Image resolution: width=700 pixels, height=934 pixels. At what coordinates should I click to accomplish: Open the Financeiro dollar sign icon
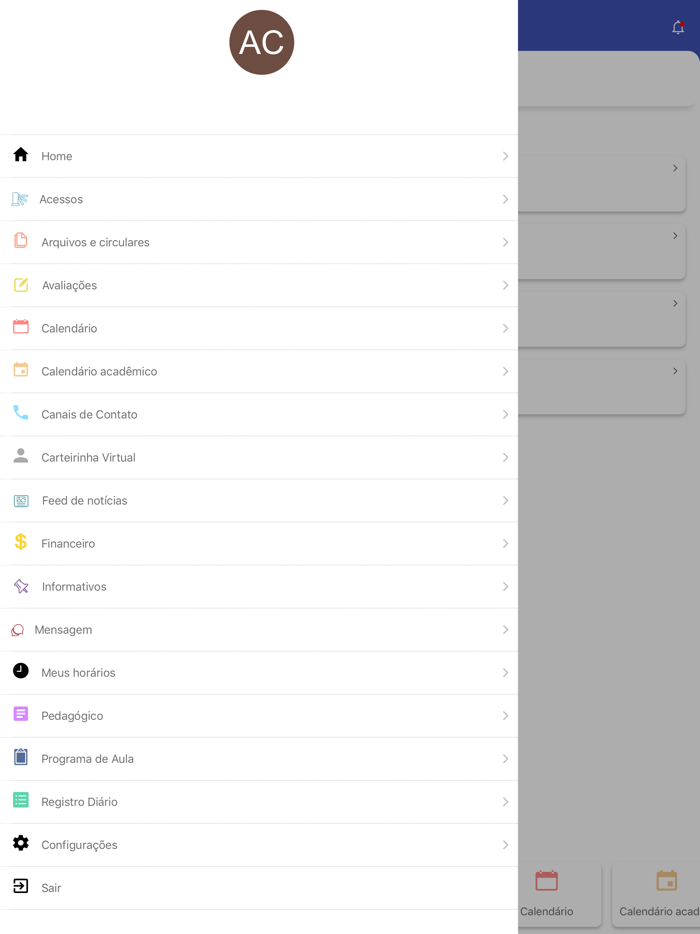tap(21, 542)
